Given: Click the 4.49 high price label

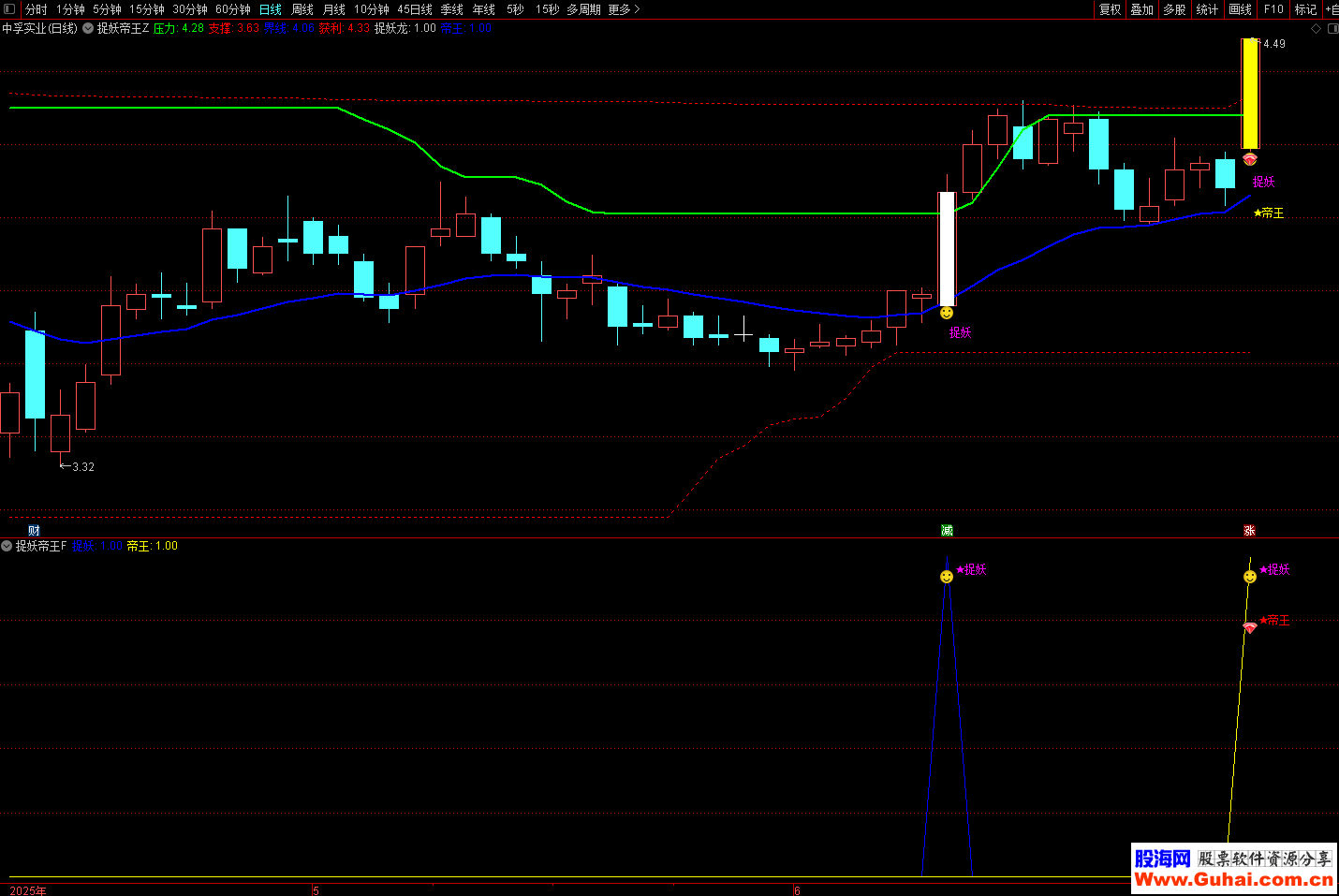Looking at the screenshot, I should 1274,44.
